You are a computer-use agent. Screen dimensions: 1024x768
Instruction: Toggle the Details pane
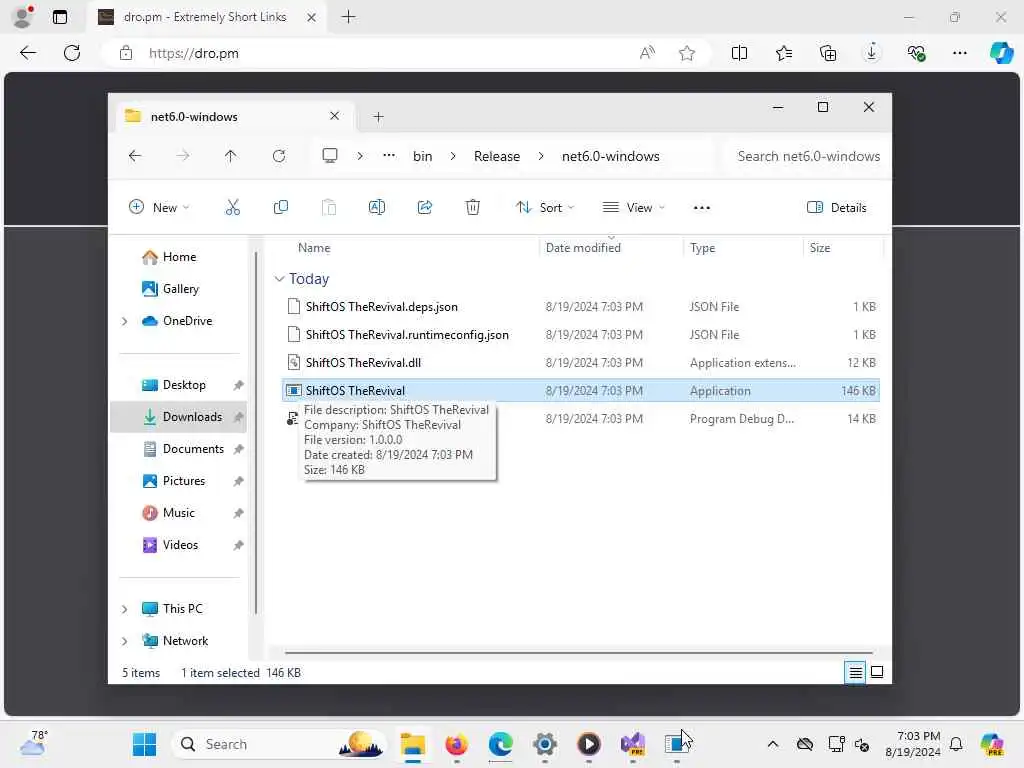coord(837,208)
